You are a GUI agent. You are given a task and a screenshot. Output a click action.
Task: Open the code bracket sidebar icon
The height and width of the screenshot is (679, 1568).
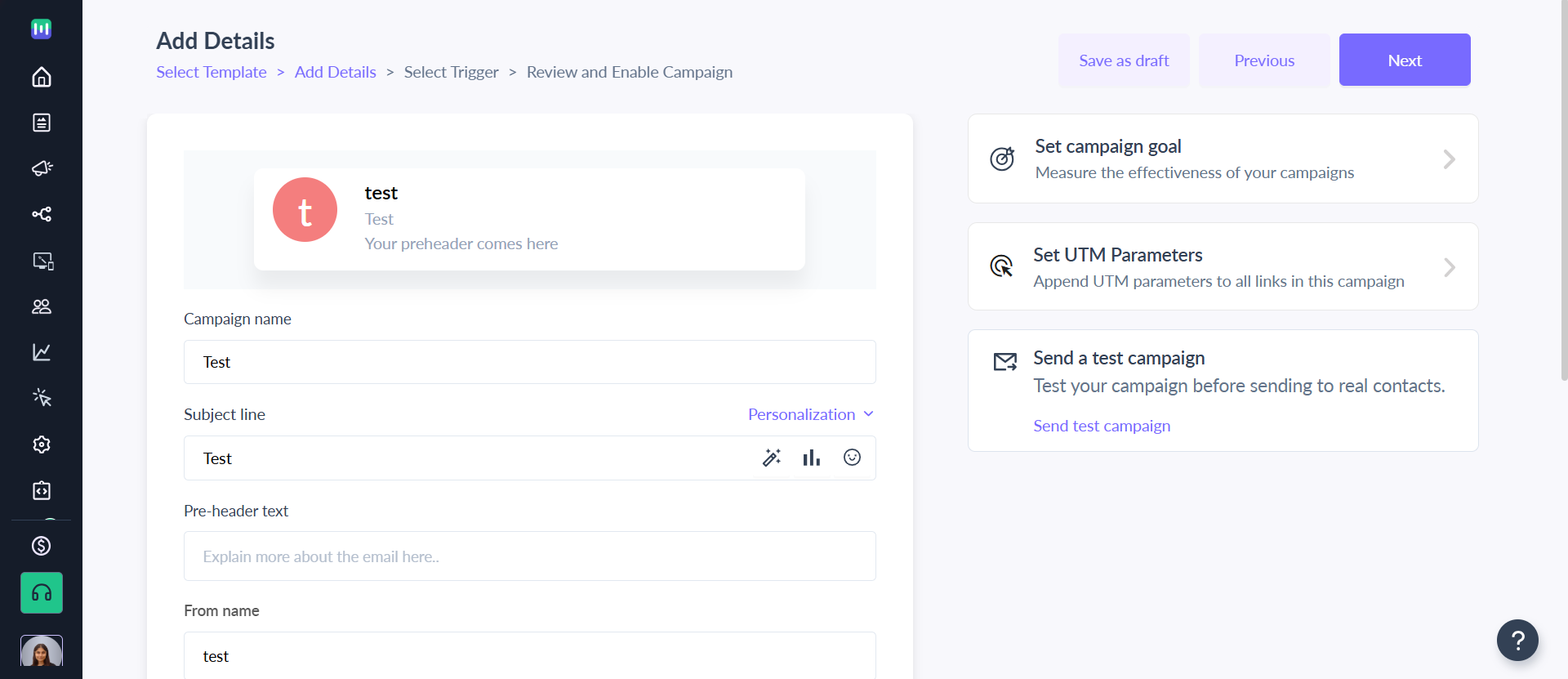pyautogui.click(x=42, y=490)
